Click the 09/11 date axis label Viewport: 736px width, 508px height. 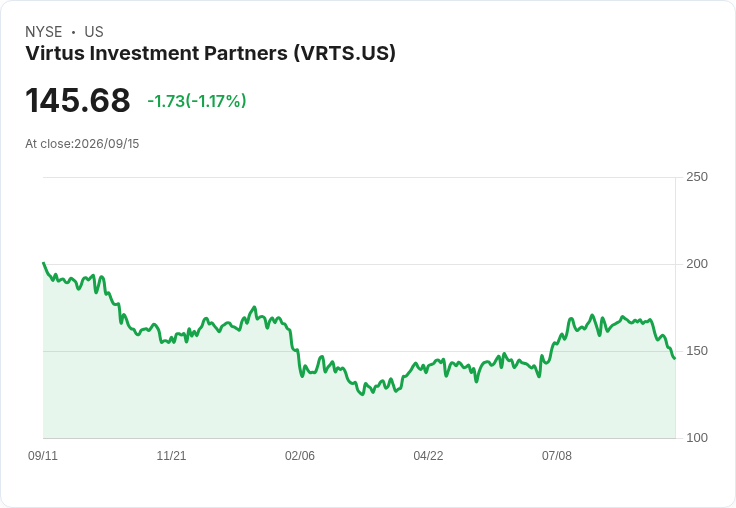point(43,455)
